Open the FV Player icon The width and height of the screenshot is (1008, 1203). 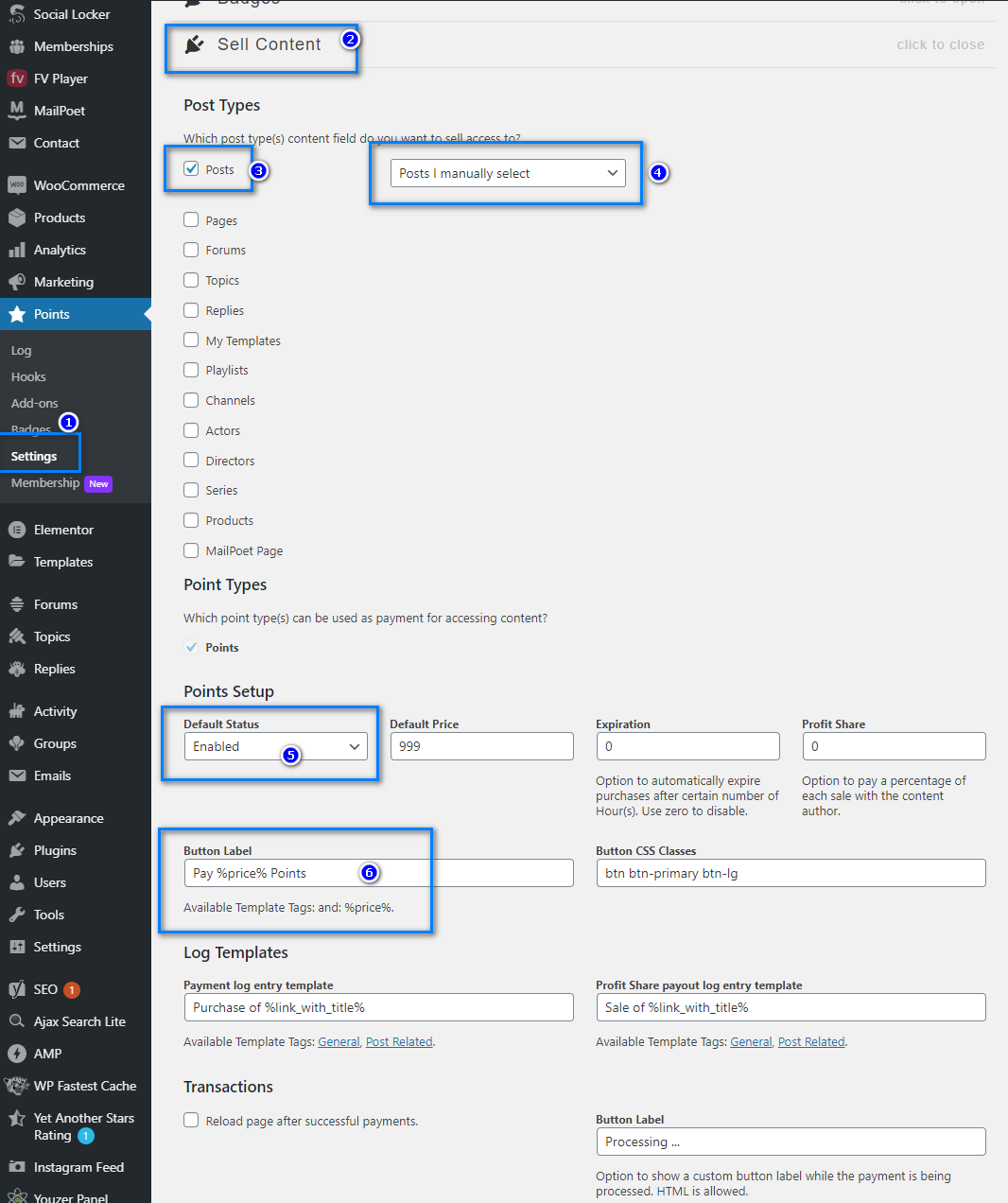pos(17,78)
